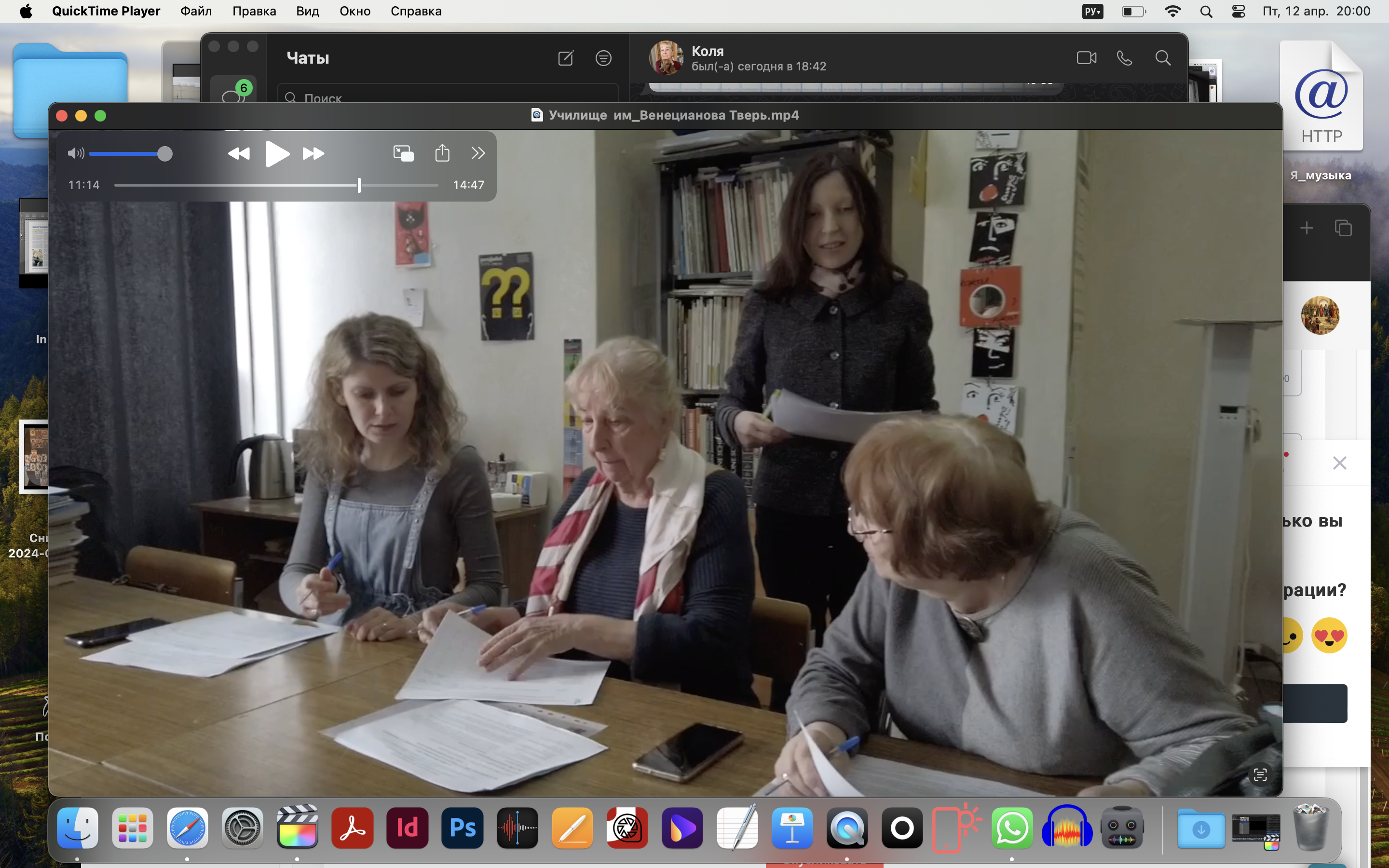Open chat filter icon
1389x868 pixels.
[603, 58]
